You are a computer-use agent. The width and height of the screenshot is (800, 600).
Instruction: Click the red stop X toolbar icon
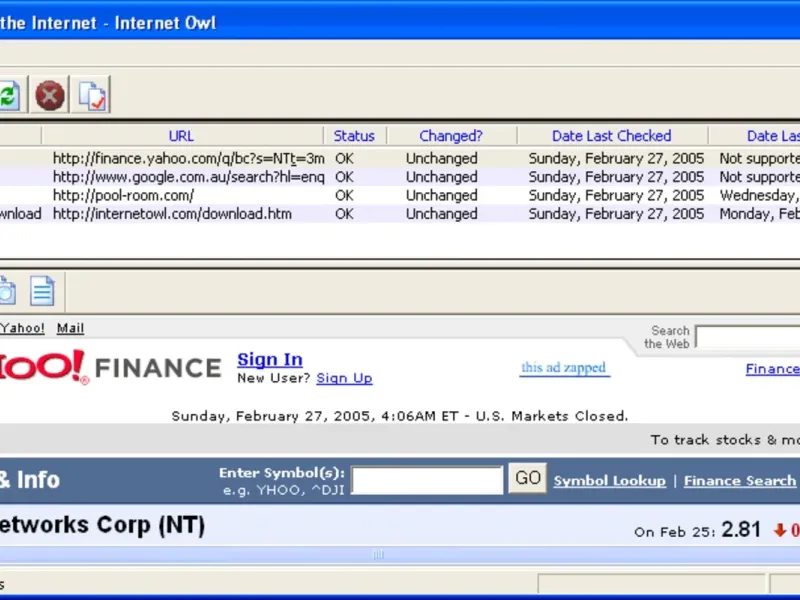coord(49,95)
